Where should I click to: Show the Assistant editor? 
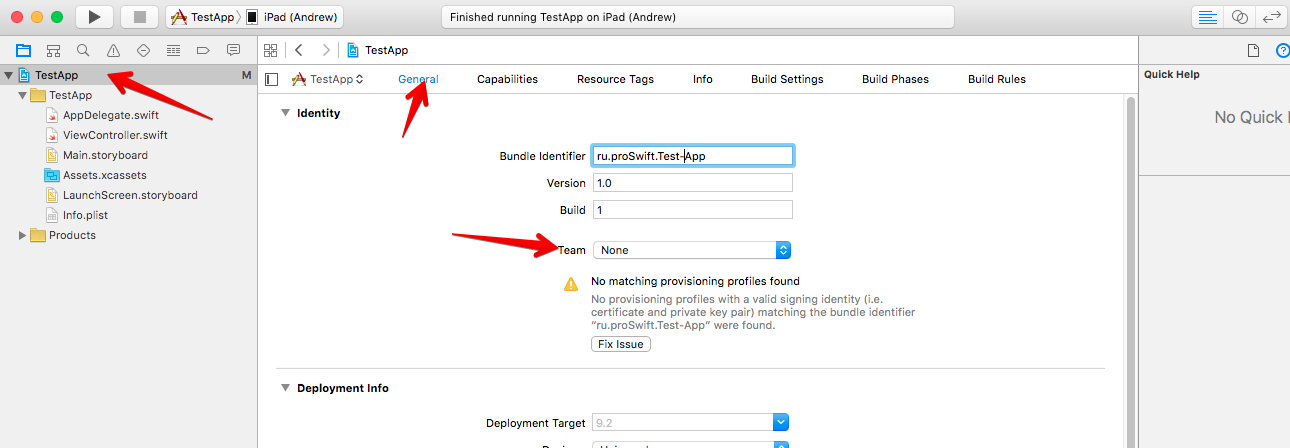pyautogui.click(x=1240, y=17)
